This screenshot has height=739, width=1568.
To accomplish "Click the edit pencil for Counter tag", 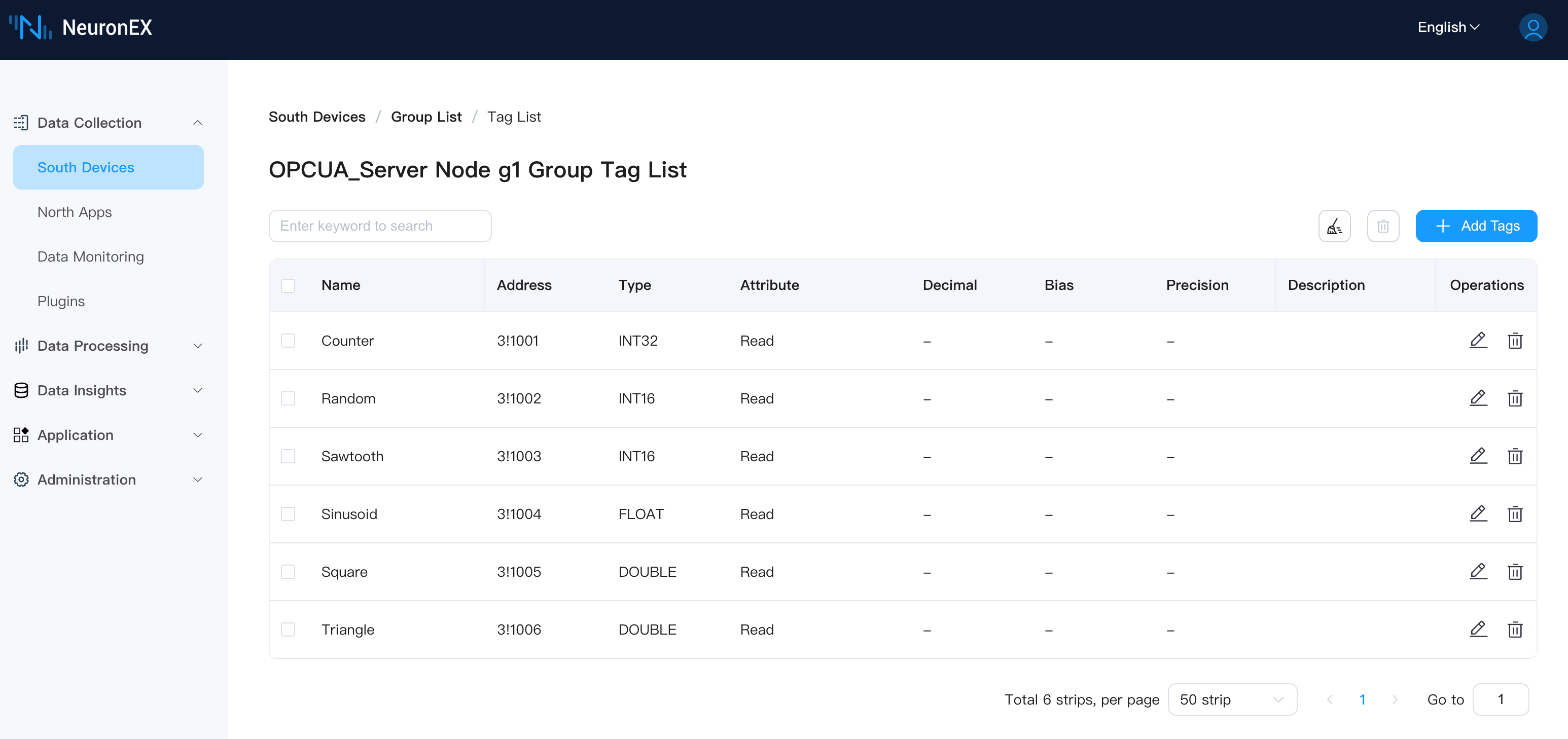I will coord(1478,341).
